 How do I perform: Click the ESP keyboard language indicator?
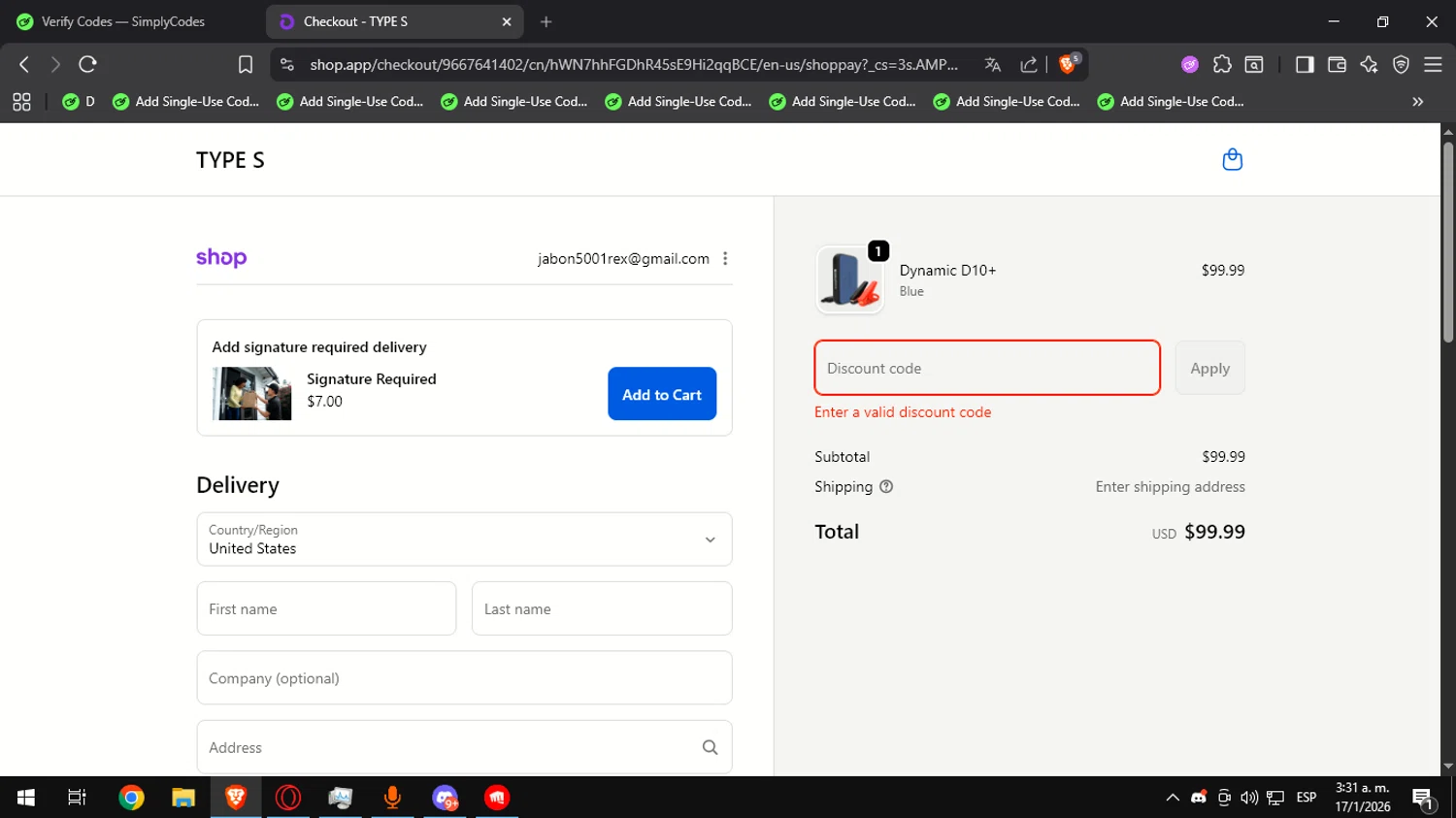(x=1307, y=798)
